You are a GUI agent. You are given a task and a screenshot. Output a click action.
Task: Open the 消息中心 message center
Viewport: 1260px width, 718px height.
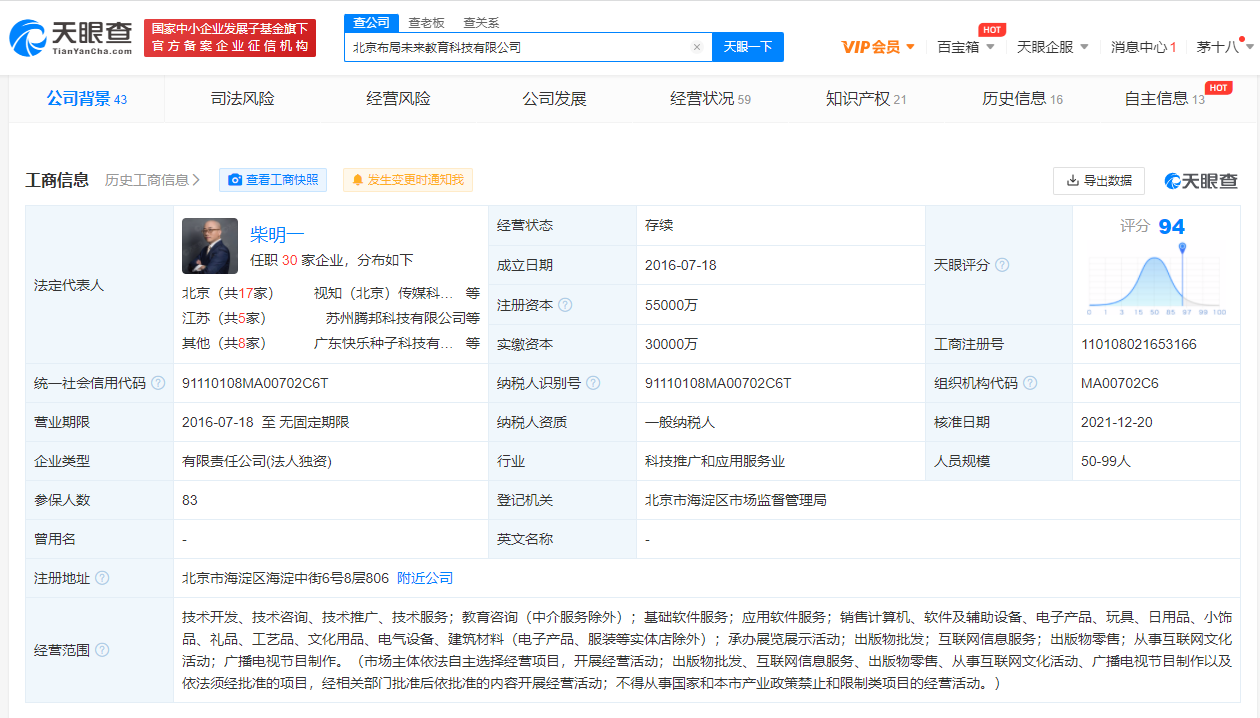coord(1144,47)
